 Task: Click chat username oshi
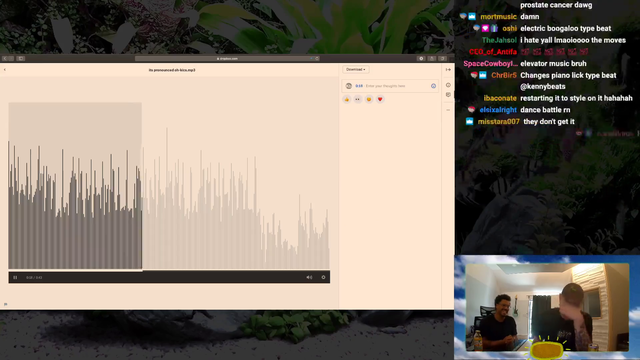click(x=509, y=29)
